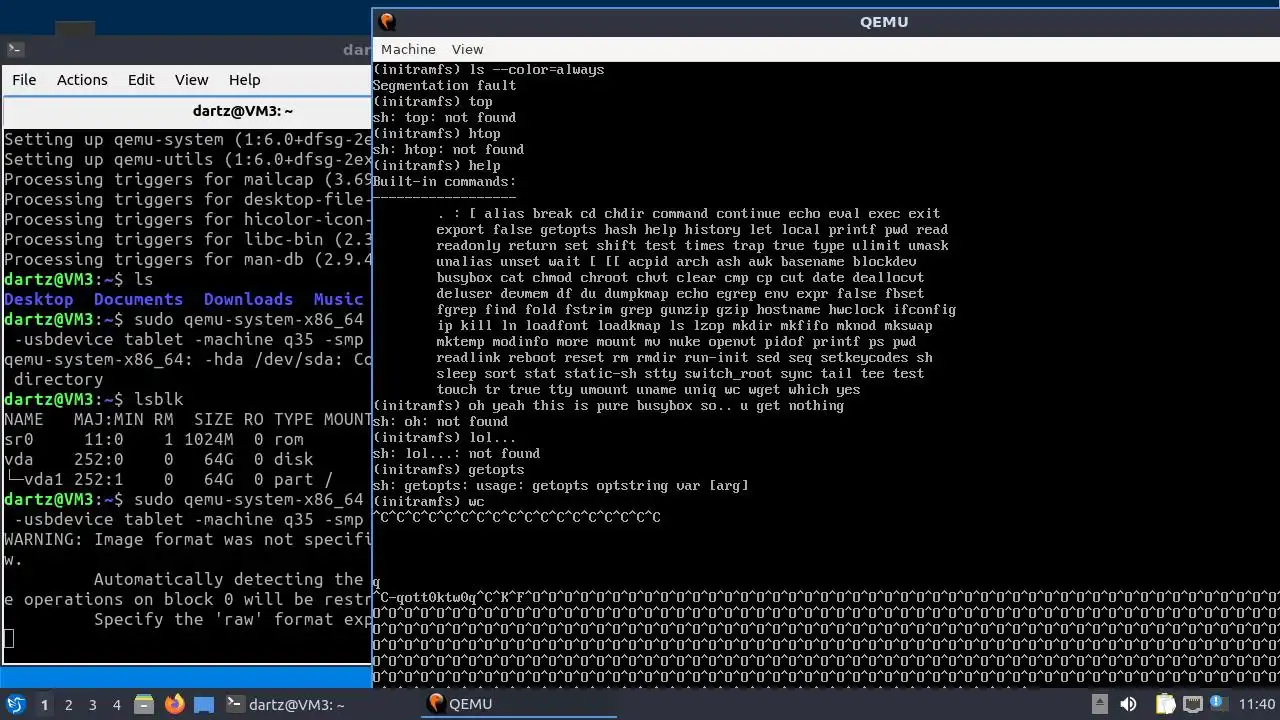
Task: Open the network status tray icon
Action: pos(1192,704)
